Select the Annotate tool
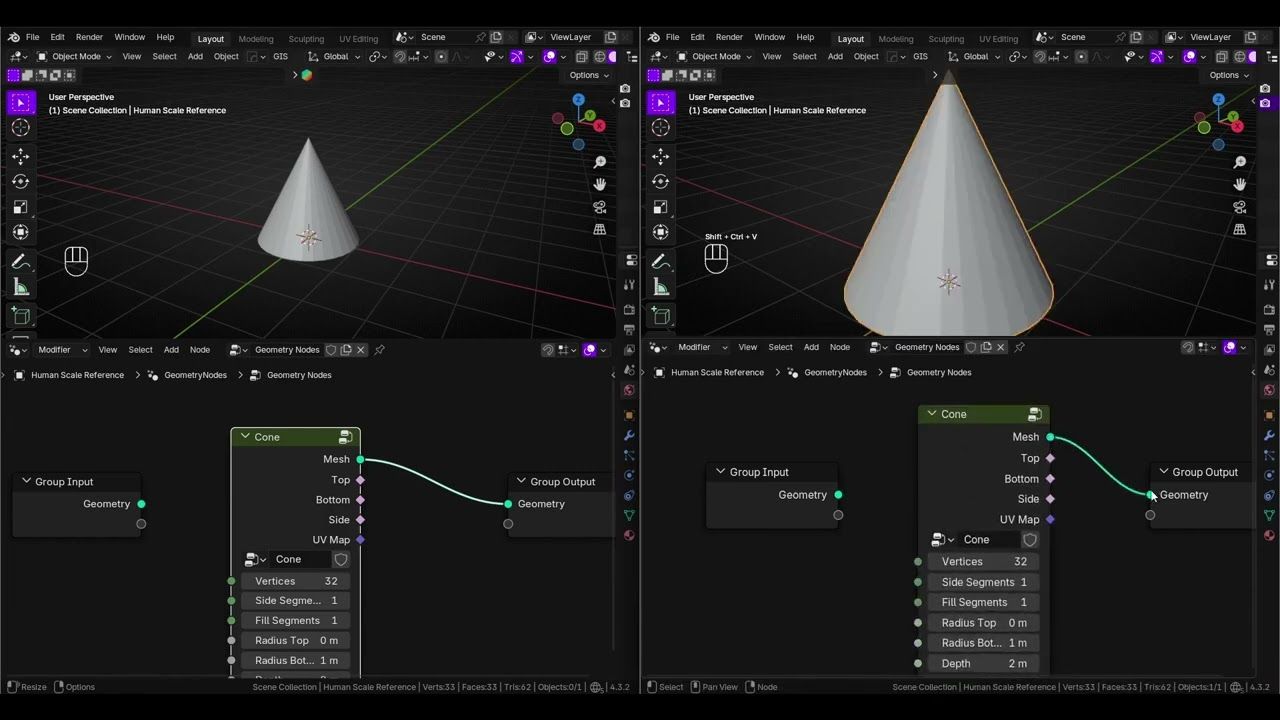 21,261
